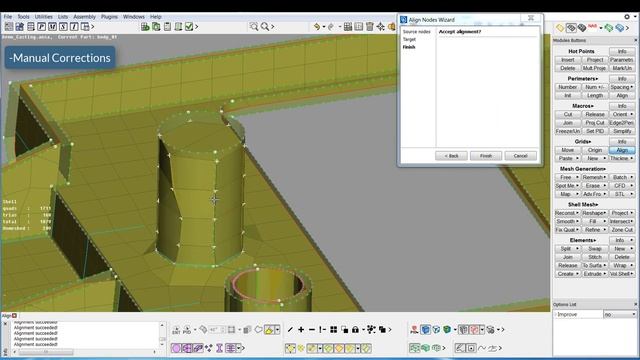Open the Tools menu
The width and height of the screenshot is (640, 360).
(x=23, y=17)
